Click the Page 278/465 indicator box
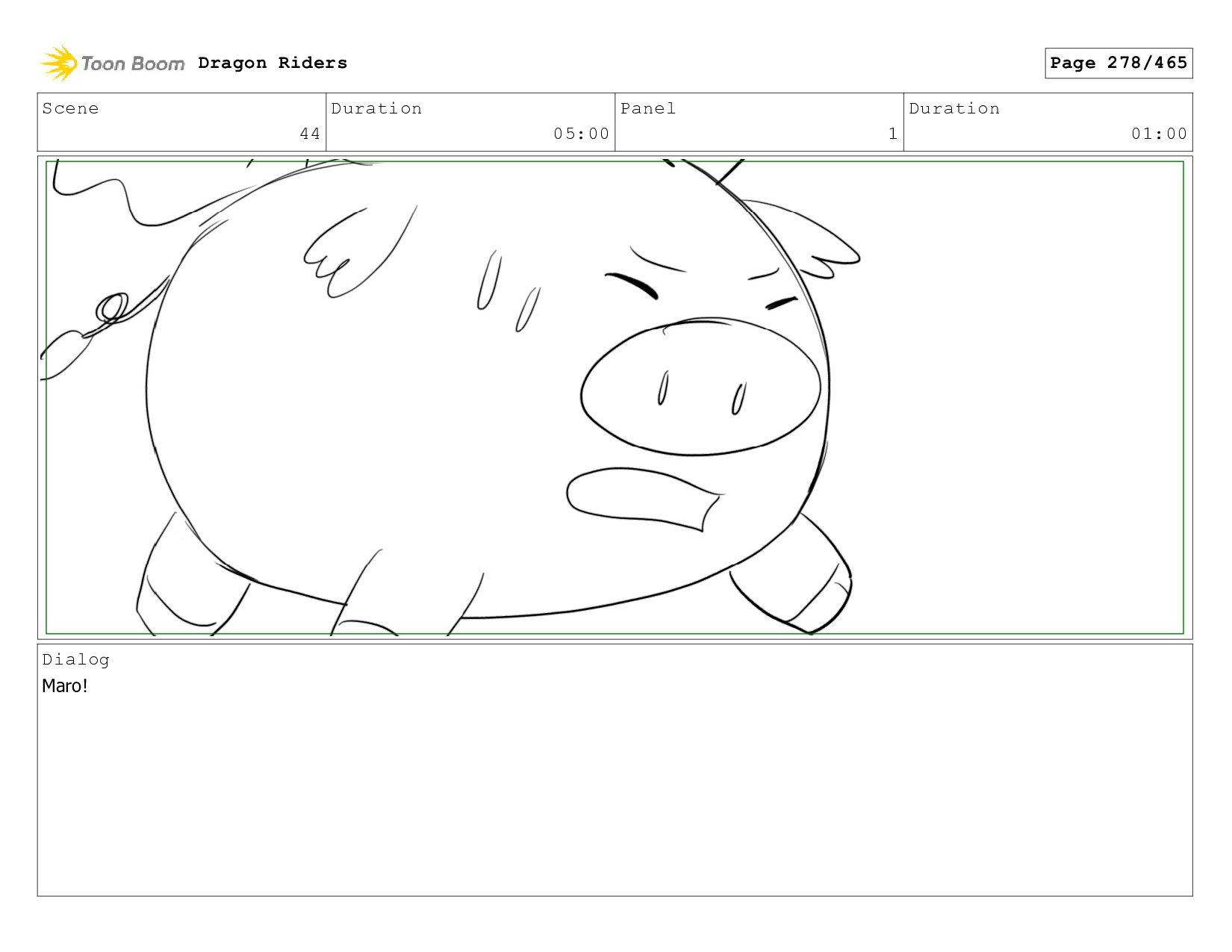Viewport: 1232px width, 952px height. click(x=1119, y=63)
